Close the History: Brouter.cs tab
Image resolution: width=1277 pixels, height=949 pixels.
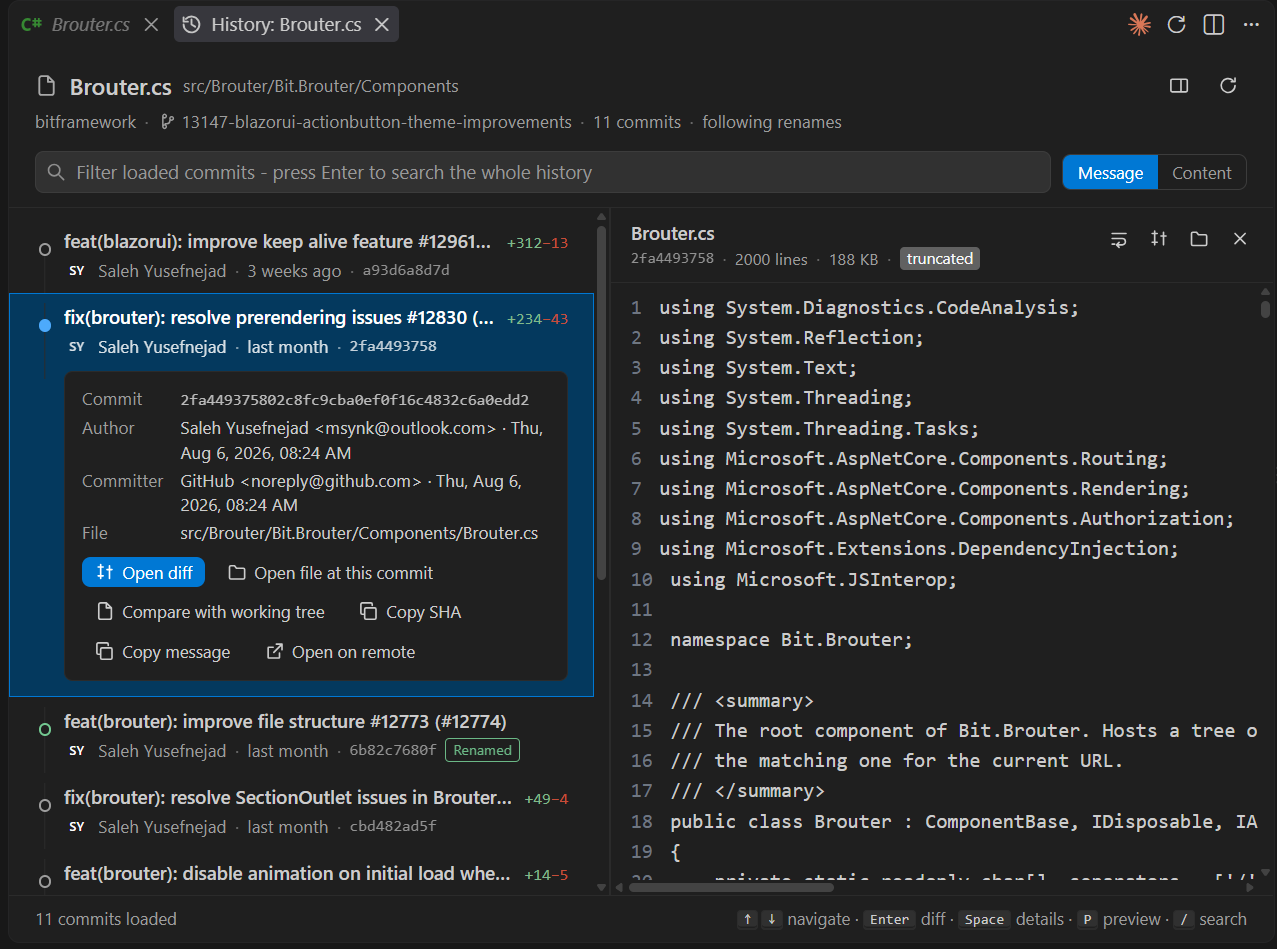click(x=381, y=25)
